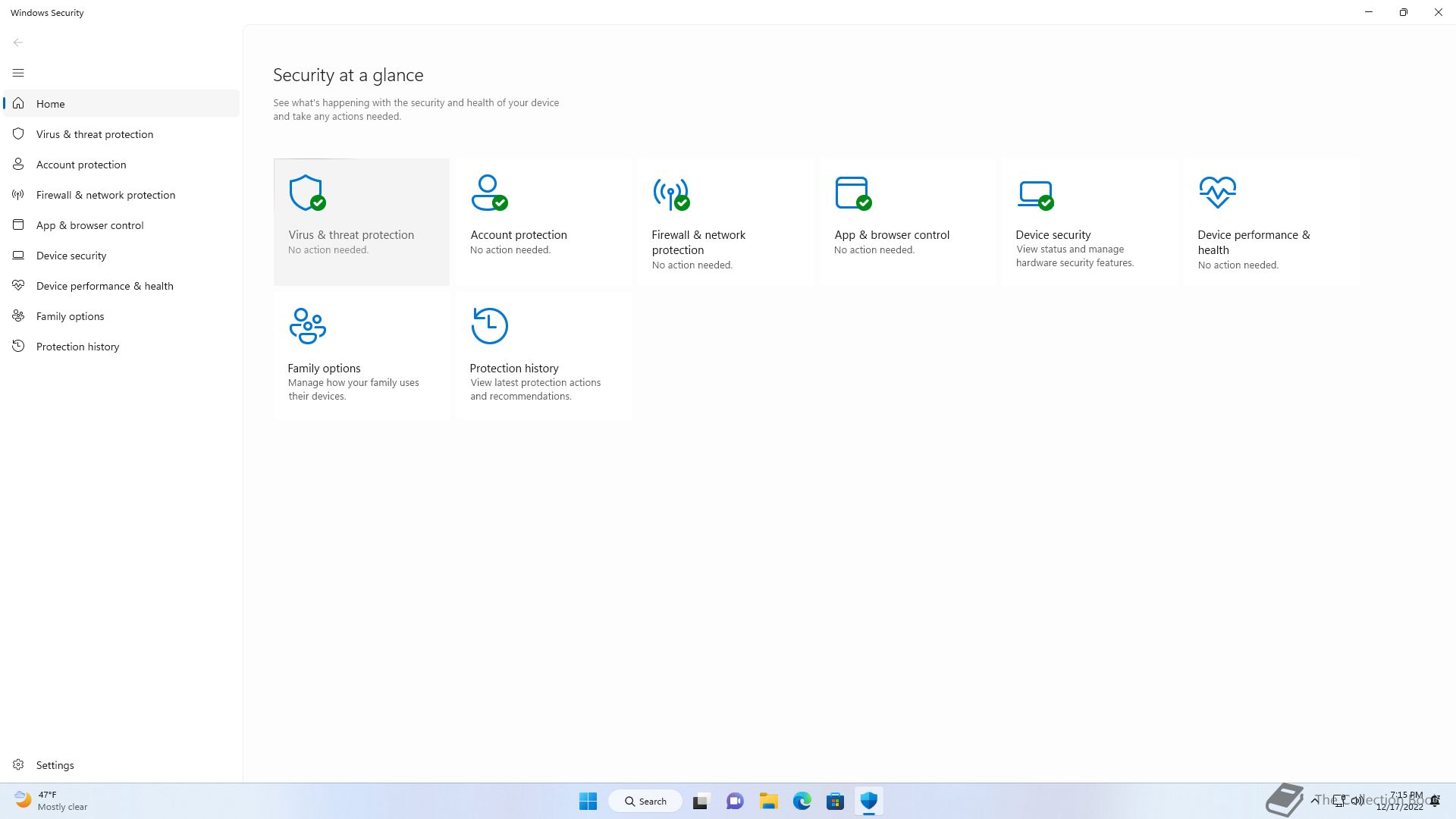Collapse the navigation hamburger menu
1456x819 pixels.
(x=18, y=73)
